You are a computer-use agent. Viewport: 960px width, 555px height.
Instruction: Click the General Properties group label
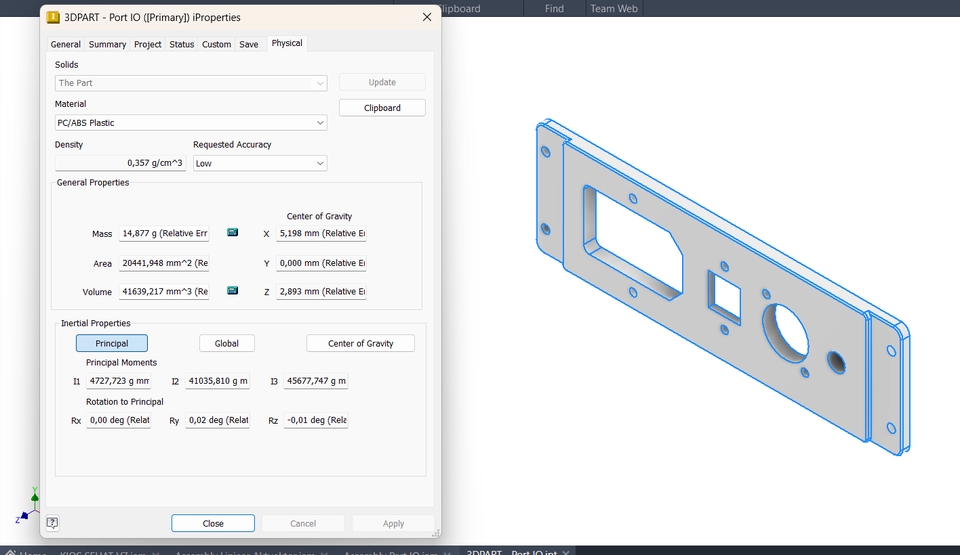[93, 183]
